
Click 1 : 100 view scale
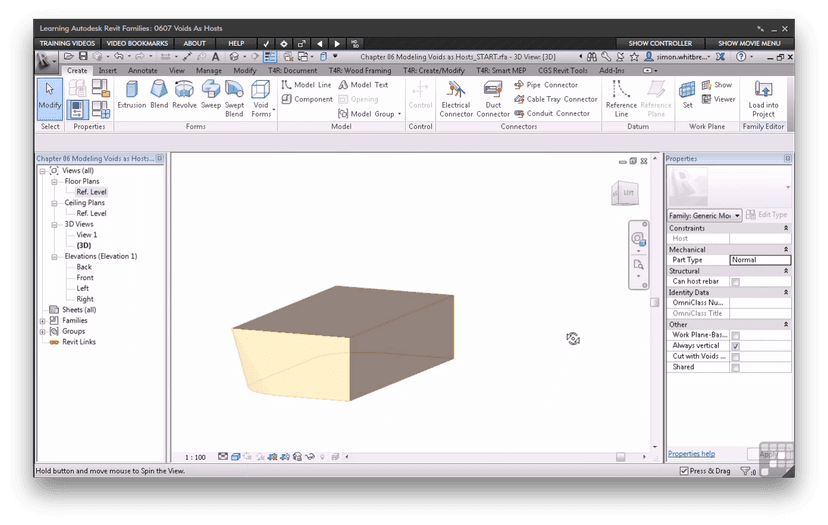pyautogui.click(x=195, y=457)
